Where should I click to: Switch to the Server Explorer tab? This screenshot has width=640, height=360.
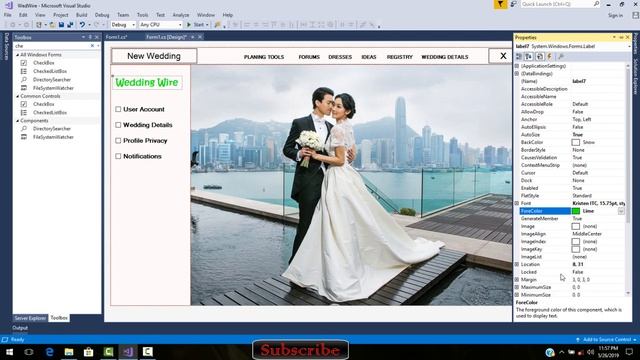click(x=30, y=318)
